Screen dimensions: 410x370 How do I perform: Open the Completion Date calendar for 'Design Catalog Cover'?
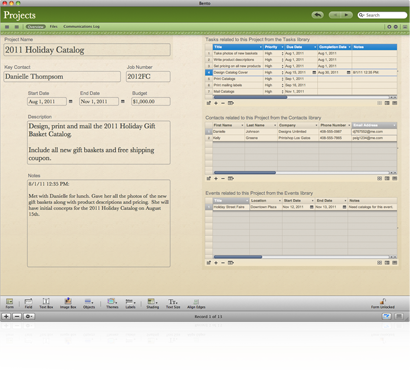pos(349,72)
